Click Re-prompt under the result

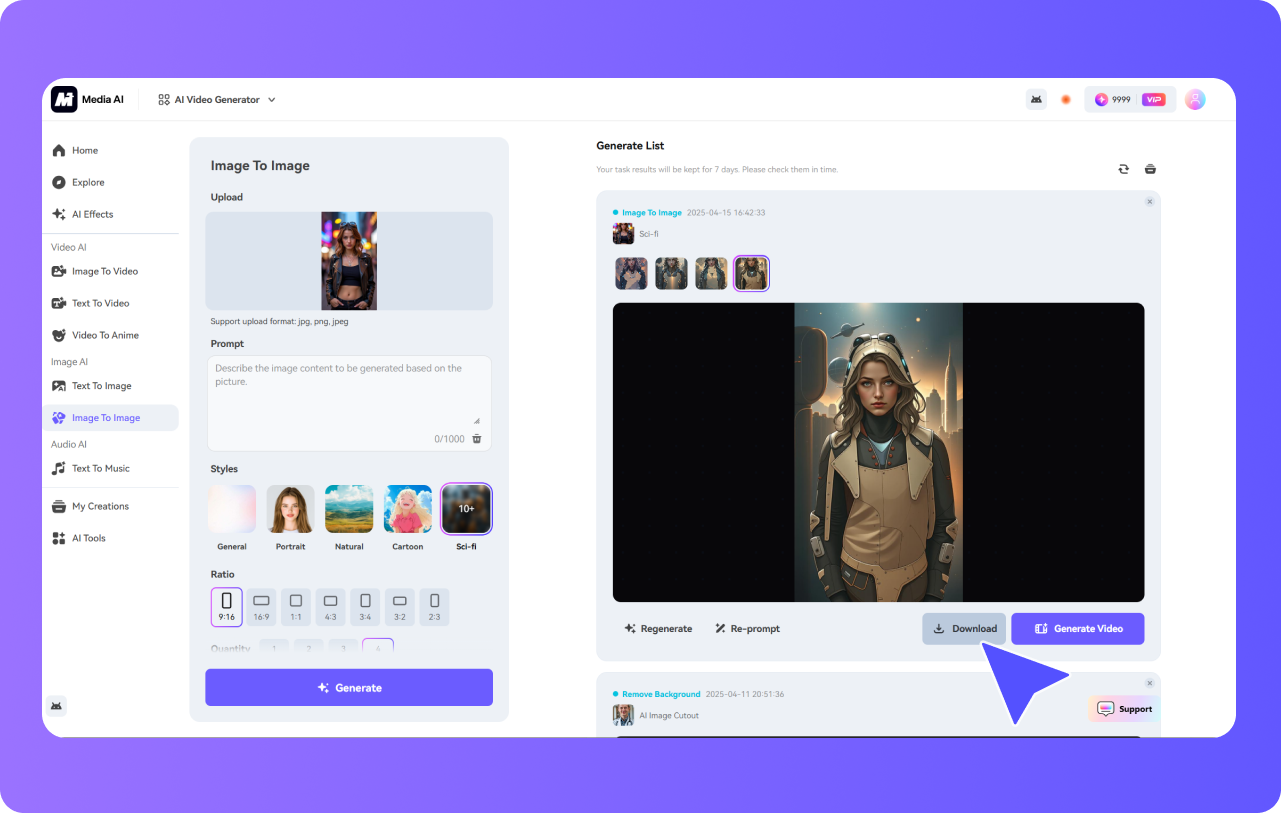[x=747, y=629]
